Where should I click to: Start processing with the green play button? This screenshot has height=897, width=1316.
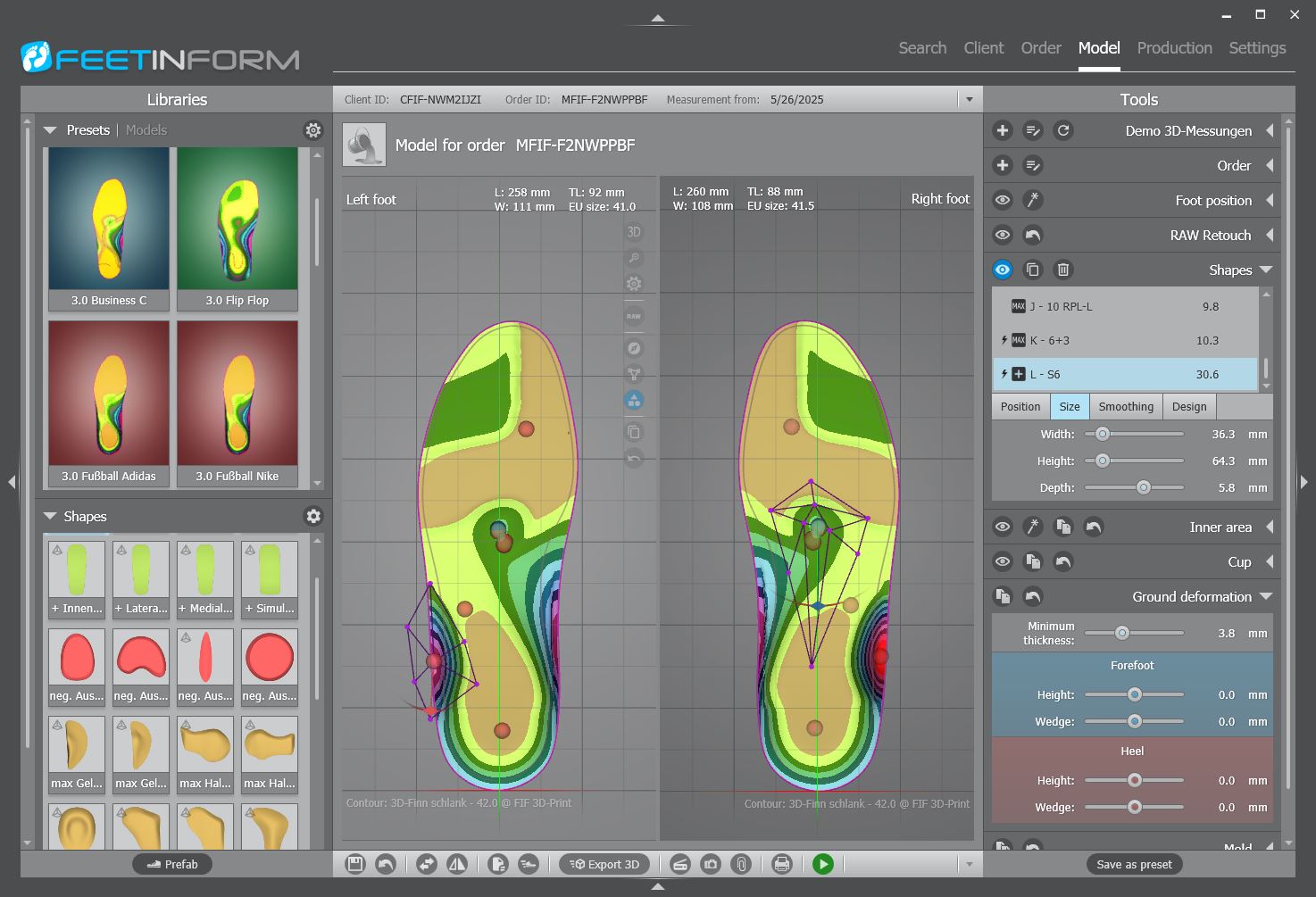822,864
